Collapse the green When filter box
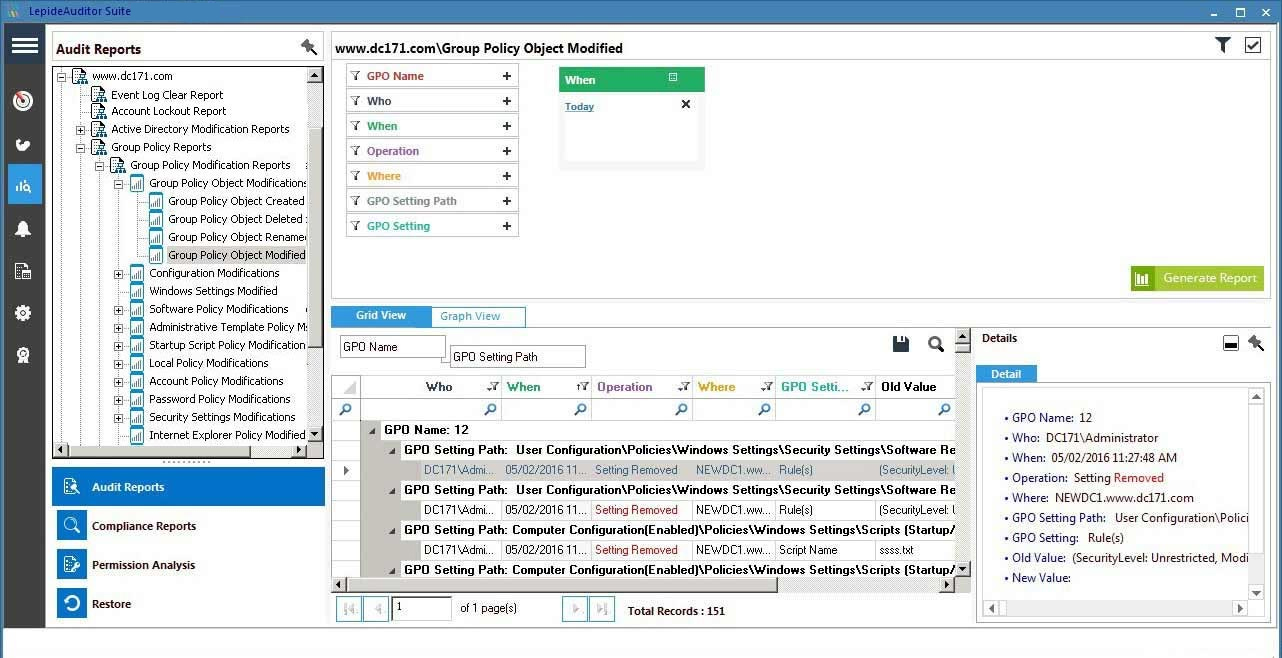 pos(673,78)
